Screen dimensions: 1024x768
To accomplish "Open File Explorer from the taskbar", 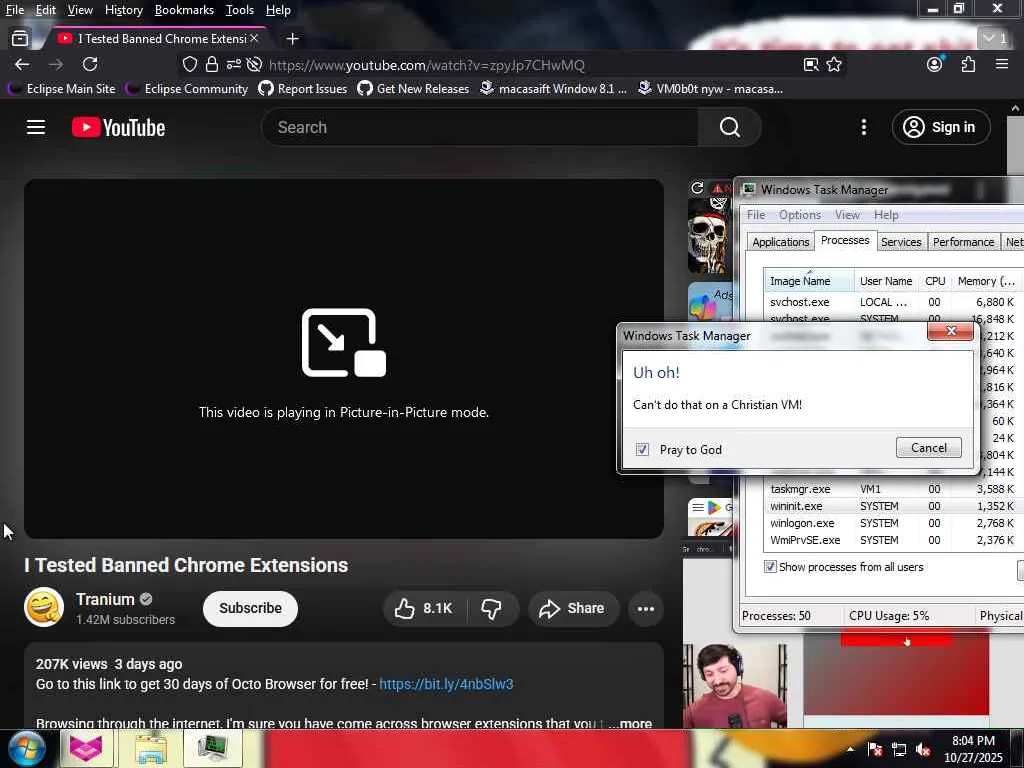I will pos(150,748).
